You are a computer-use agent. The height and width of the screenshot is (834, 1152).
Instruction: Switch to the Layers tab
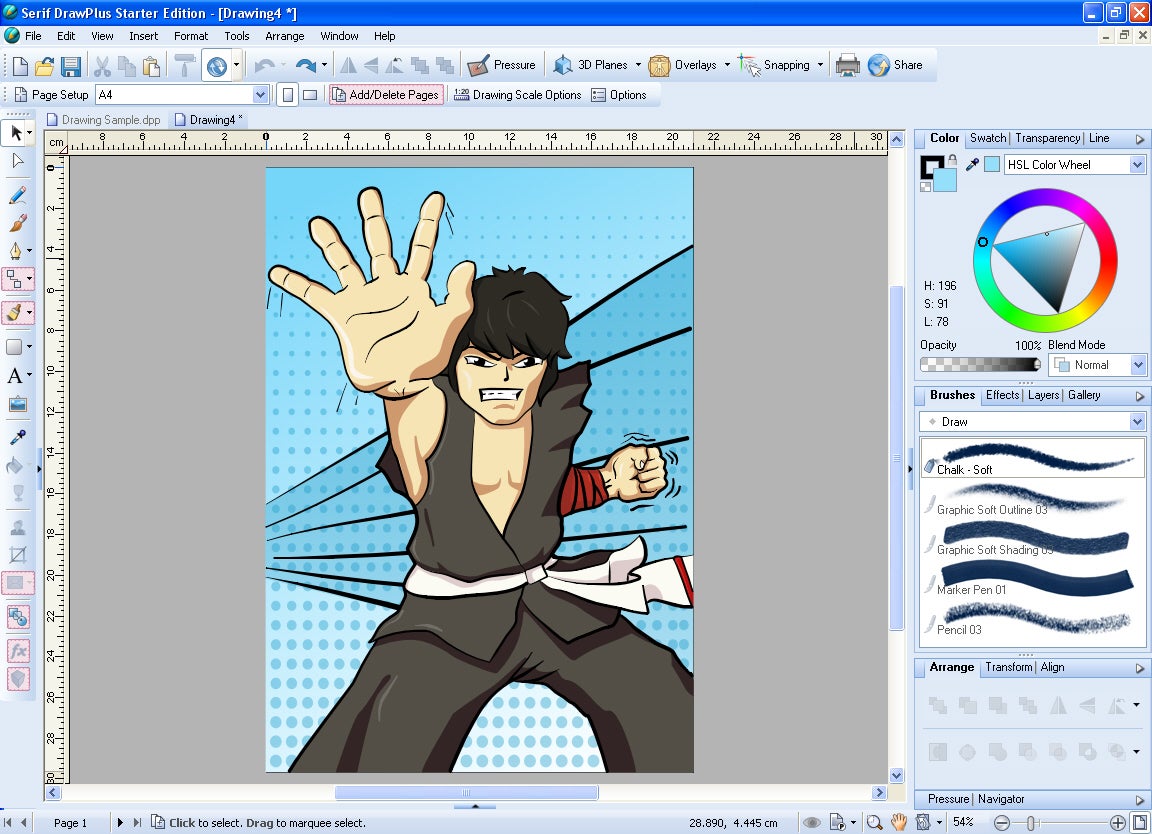1043,395
